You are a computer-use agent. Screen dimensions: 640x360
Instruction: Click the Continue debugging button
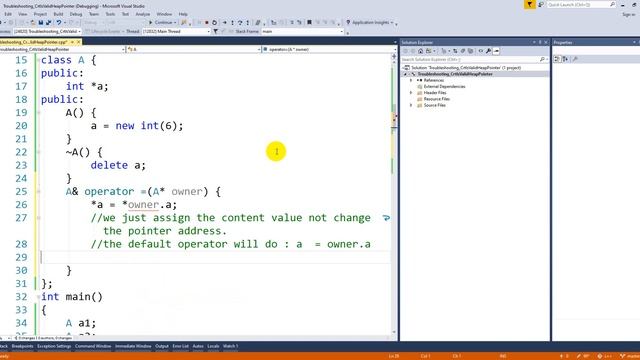(x=162, y=22)
